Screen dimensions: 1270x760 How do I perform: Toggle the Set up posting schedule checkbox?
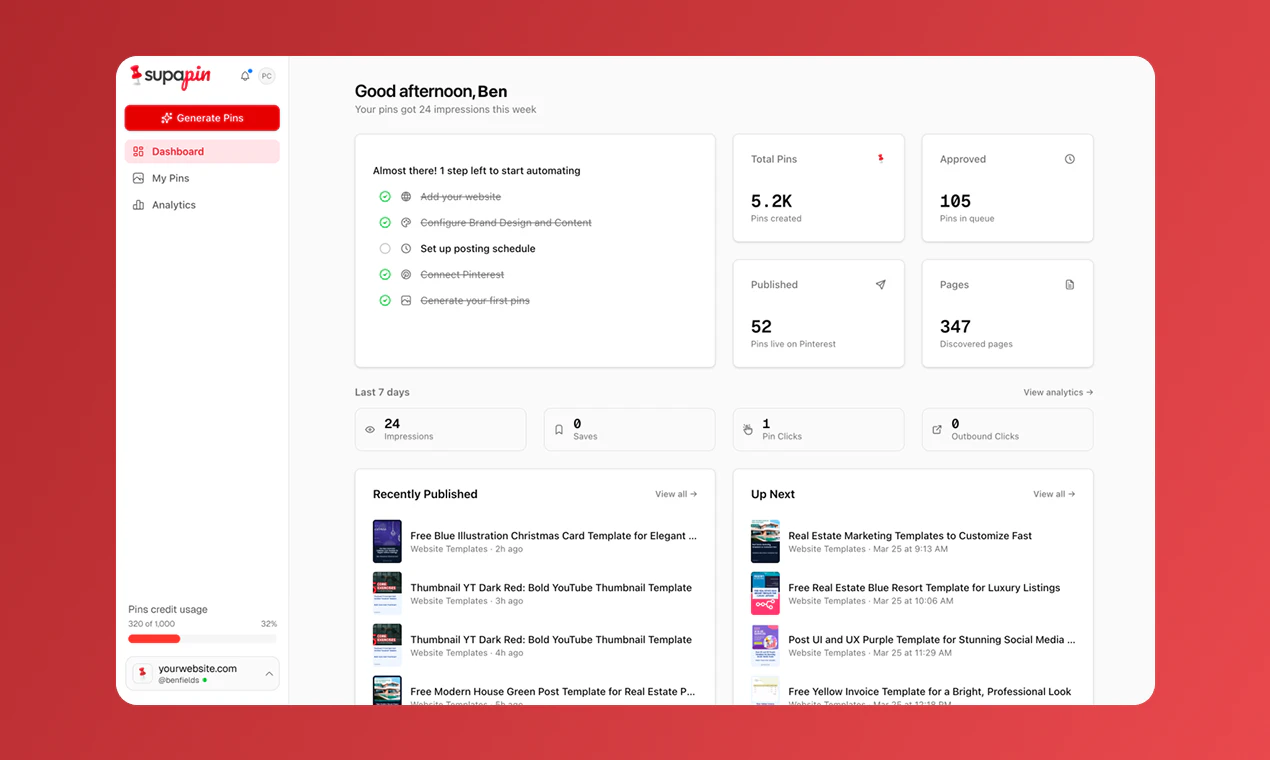[385, 249]
